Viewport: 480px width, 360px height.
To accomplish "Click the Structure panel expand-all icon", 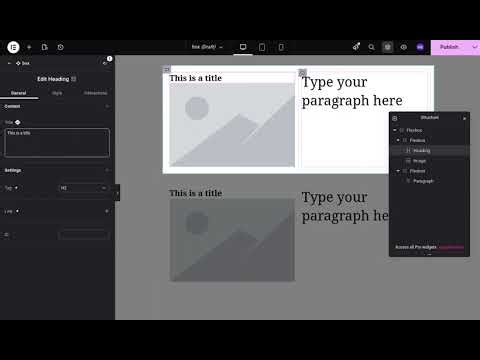I will tap(395, 118).
